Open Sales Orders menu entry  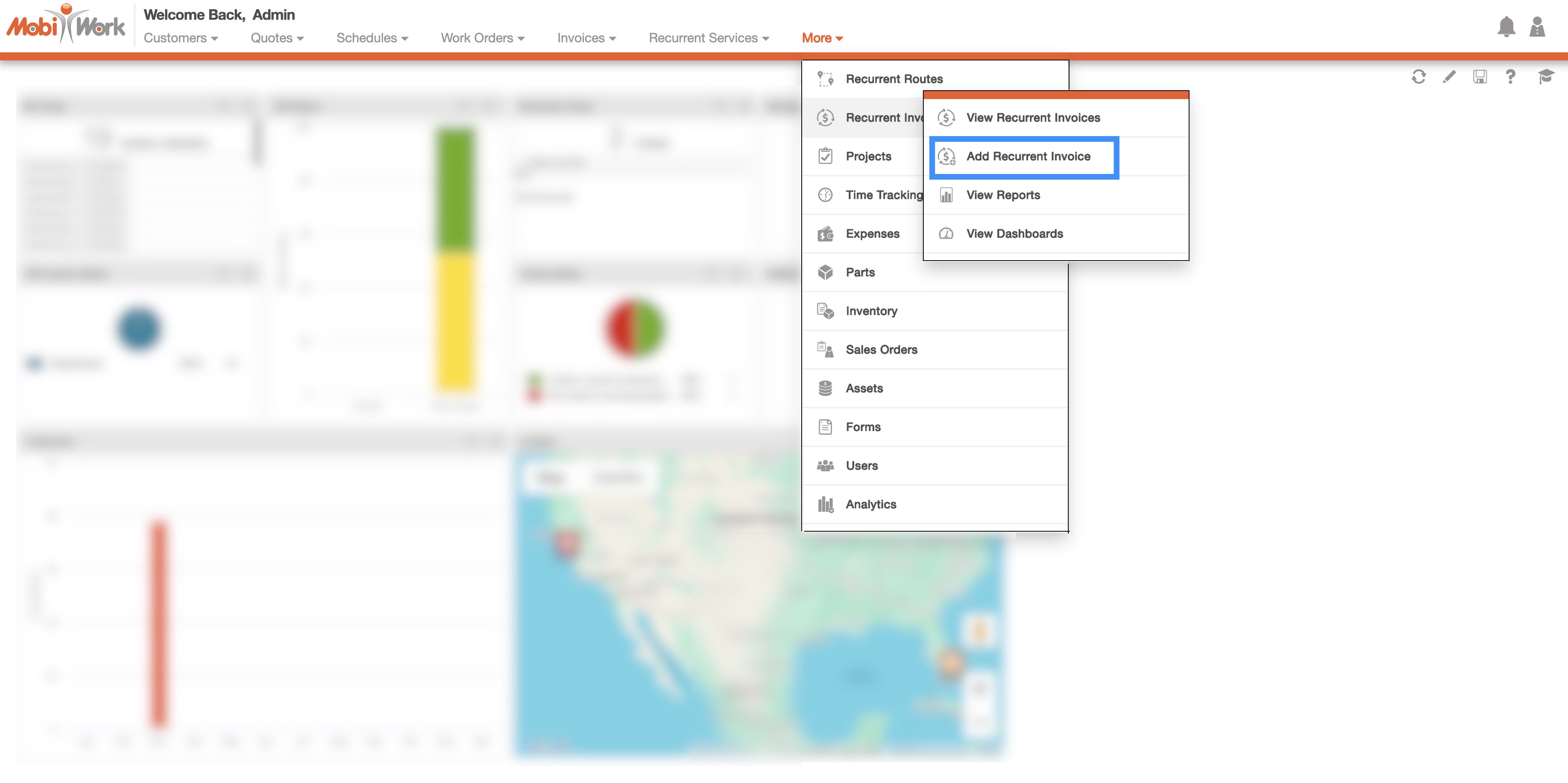pyautogui.click(x=881, y=350)
